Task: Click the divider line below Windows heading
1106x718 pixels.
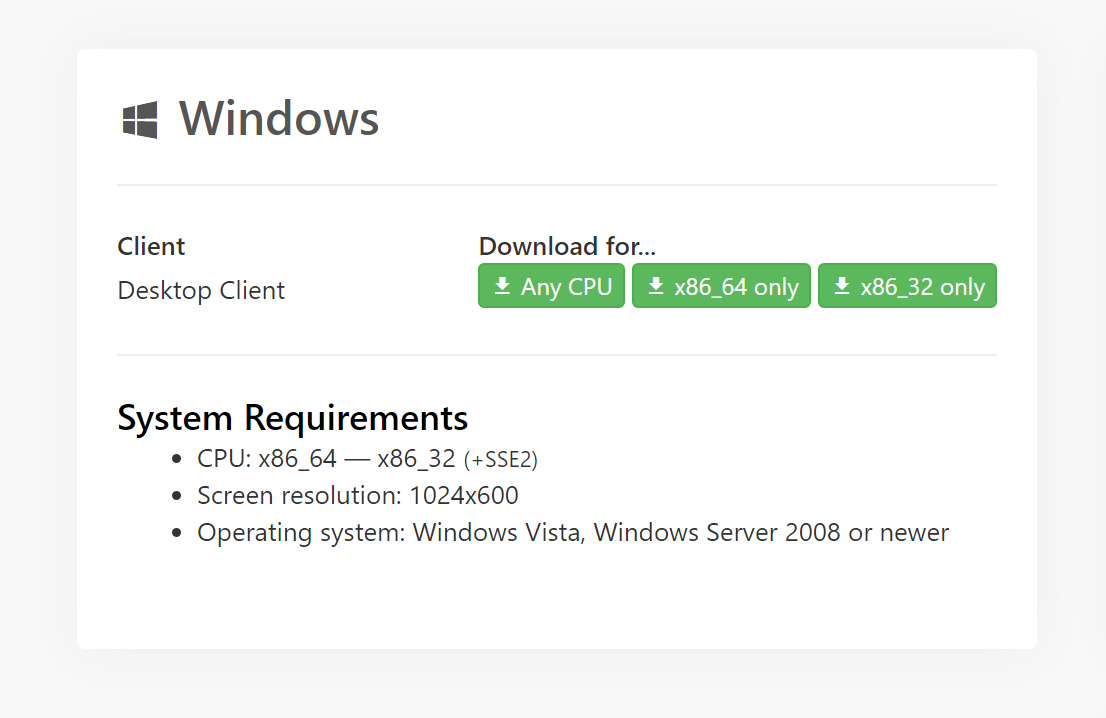Action: click(556, 185)
